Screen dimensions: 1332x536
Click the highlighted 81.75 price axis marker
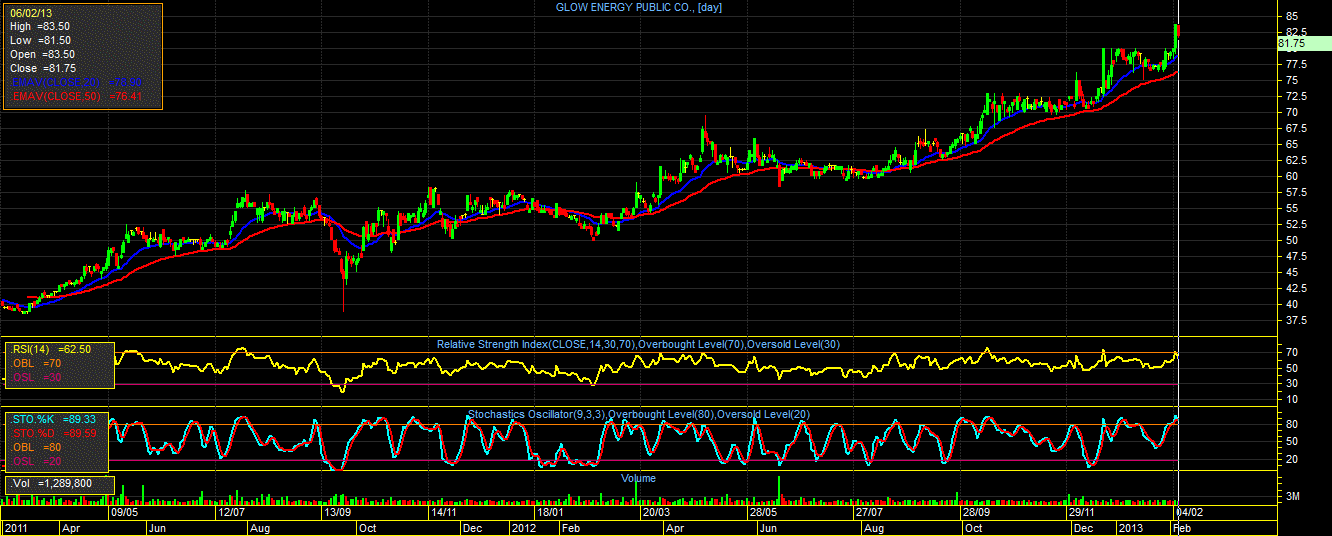point(1304,43)
